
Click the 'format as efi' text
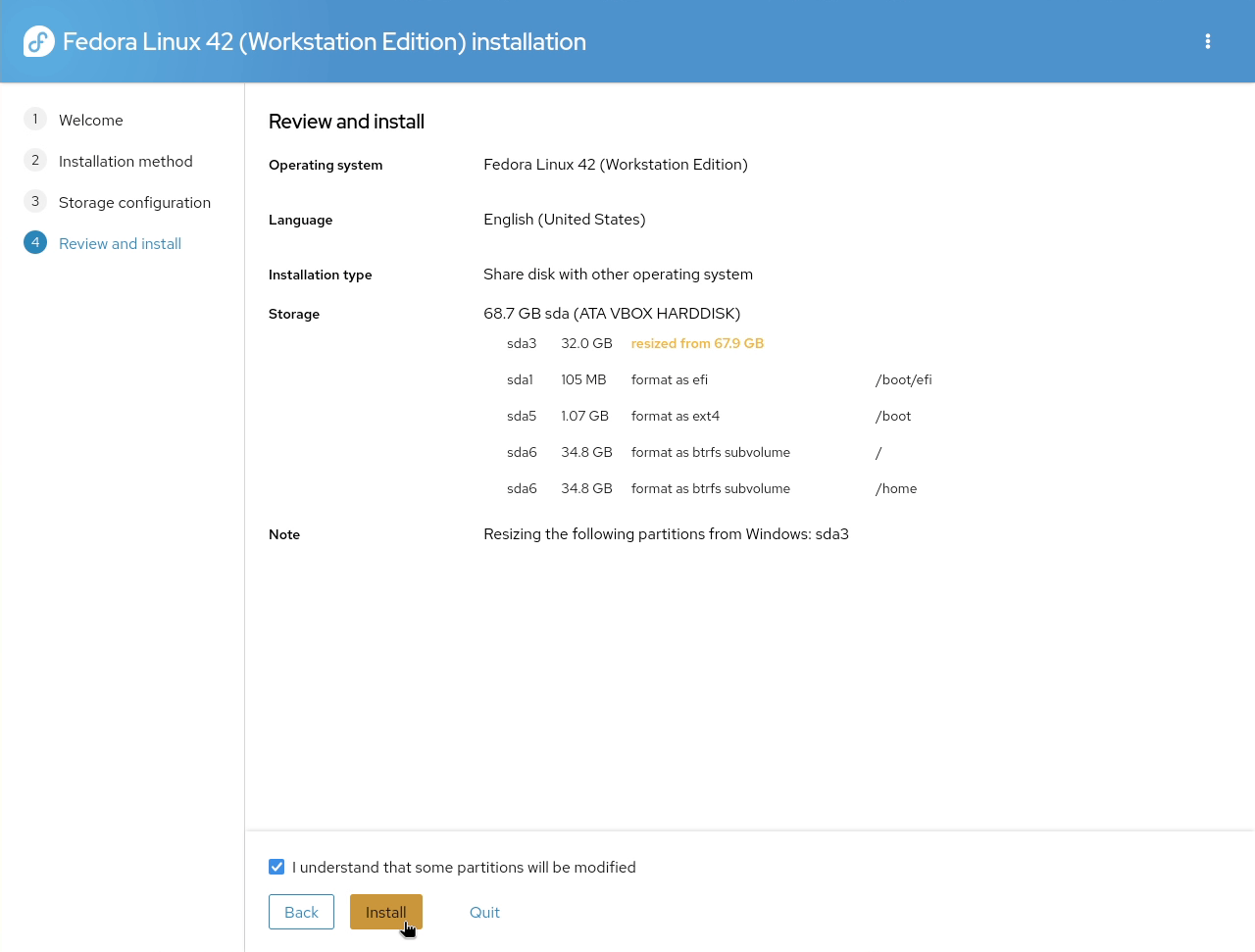coord(670,379)
